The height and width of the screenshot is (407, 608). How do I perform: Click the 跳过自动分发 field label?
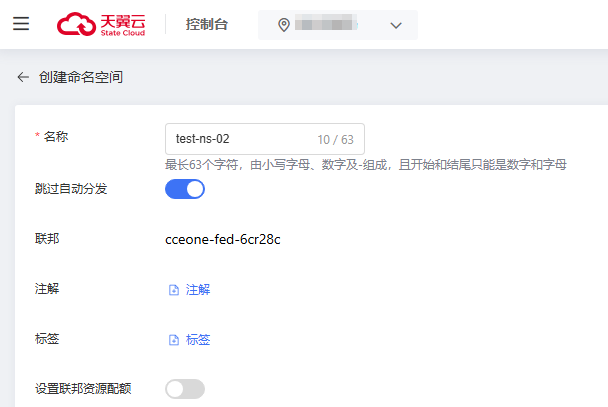tap(69, 187)
